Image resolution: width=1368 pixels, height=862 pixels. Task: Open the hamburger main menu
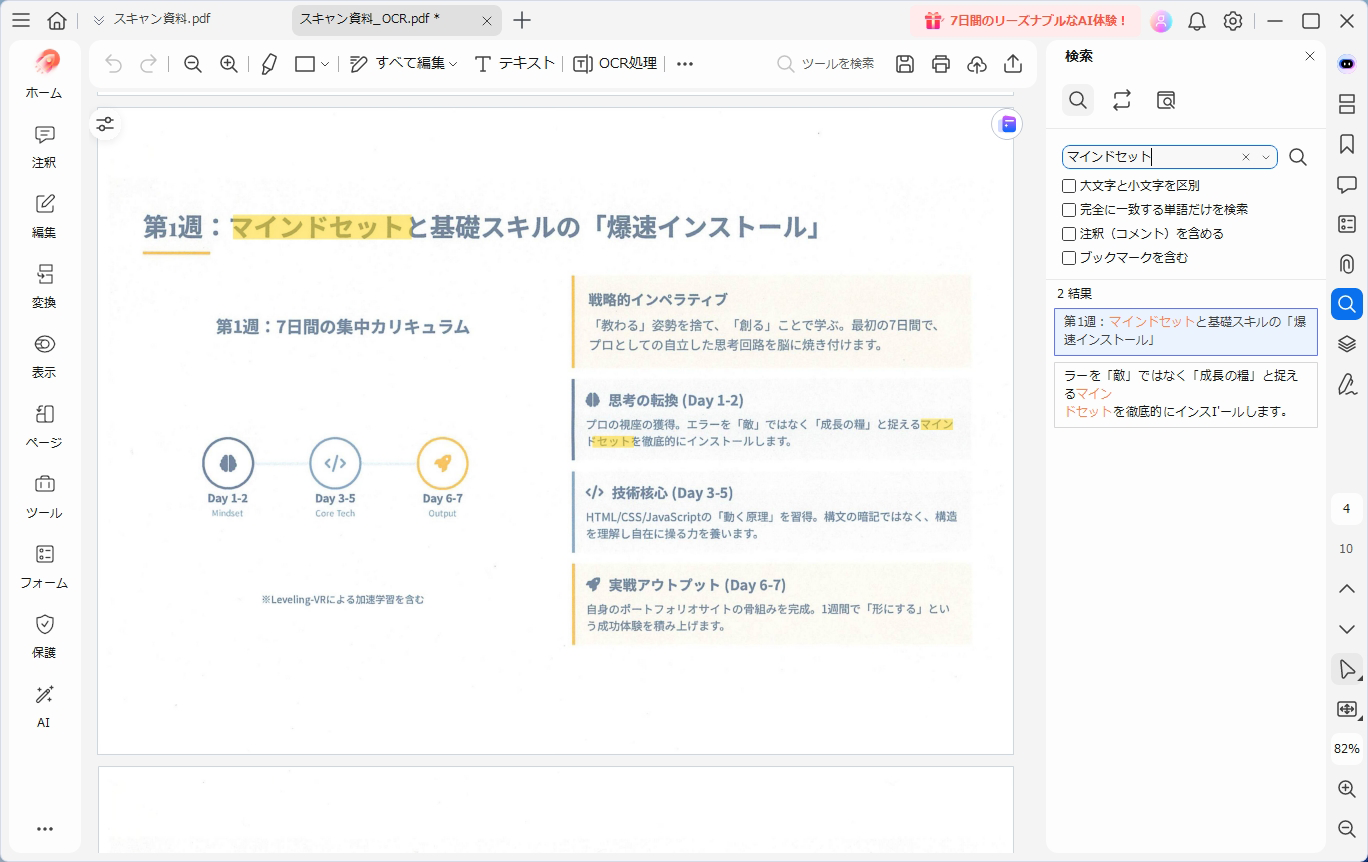21,19
